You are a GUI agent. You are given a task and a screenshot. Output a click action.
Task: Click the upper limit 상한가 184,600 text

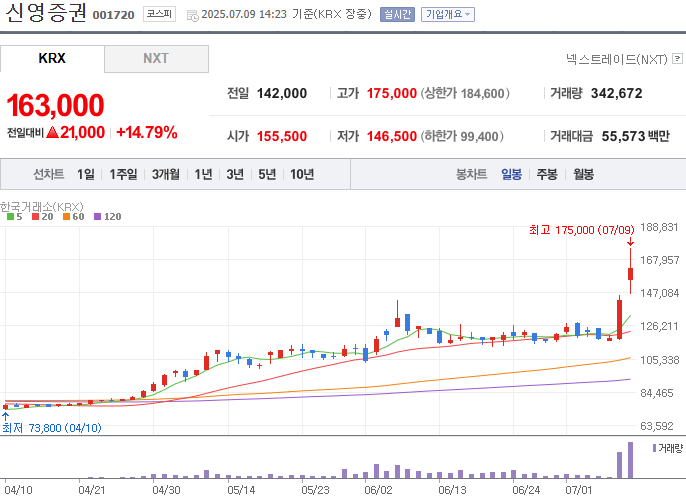[x=465, y=93]
